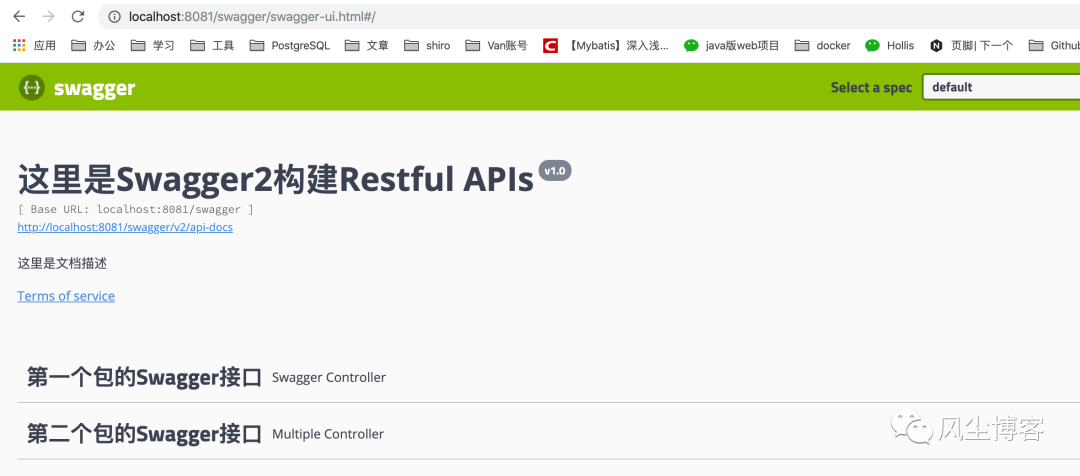The height and width of the screenshot is (476, 1080).
Task: Click the 这里是文档描述 description text
Action: pyautogui.click(x=62, y=263)
